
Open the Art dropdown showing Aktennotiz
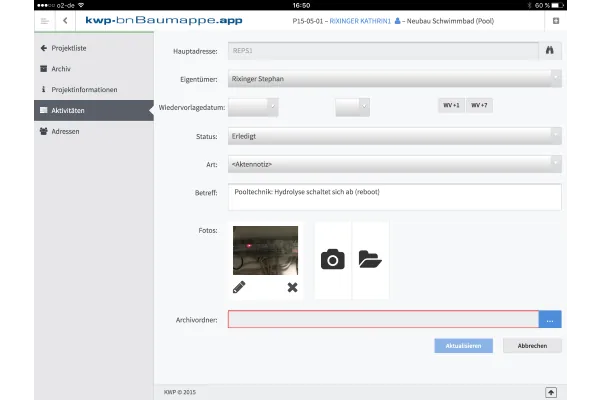coord(394,163)
